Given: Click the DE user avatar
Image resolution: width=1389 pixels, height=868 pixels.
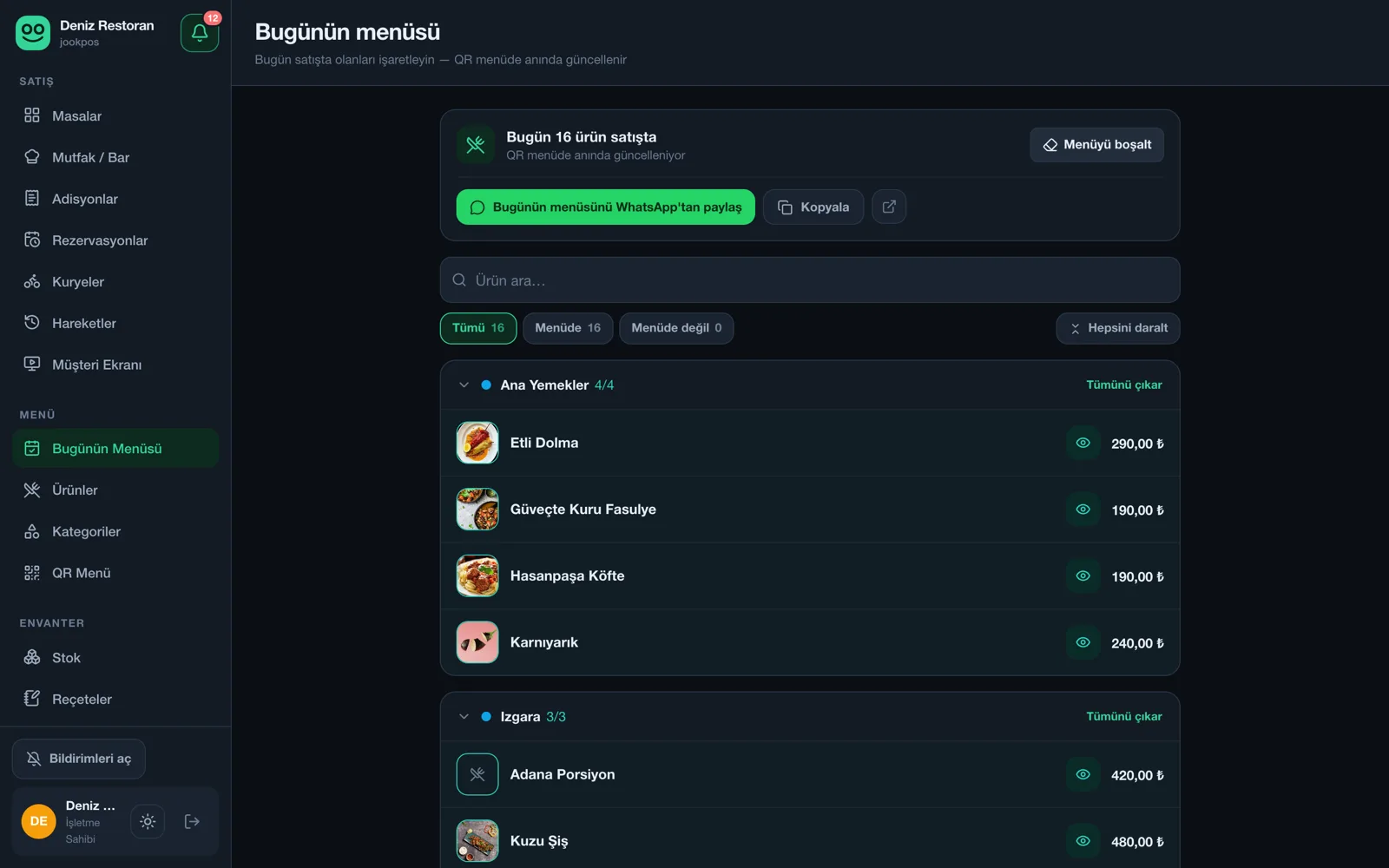Looking at the screenshot, I should click(39, 821).
